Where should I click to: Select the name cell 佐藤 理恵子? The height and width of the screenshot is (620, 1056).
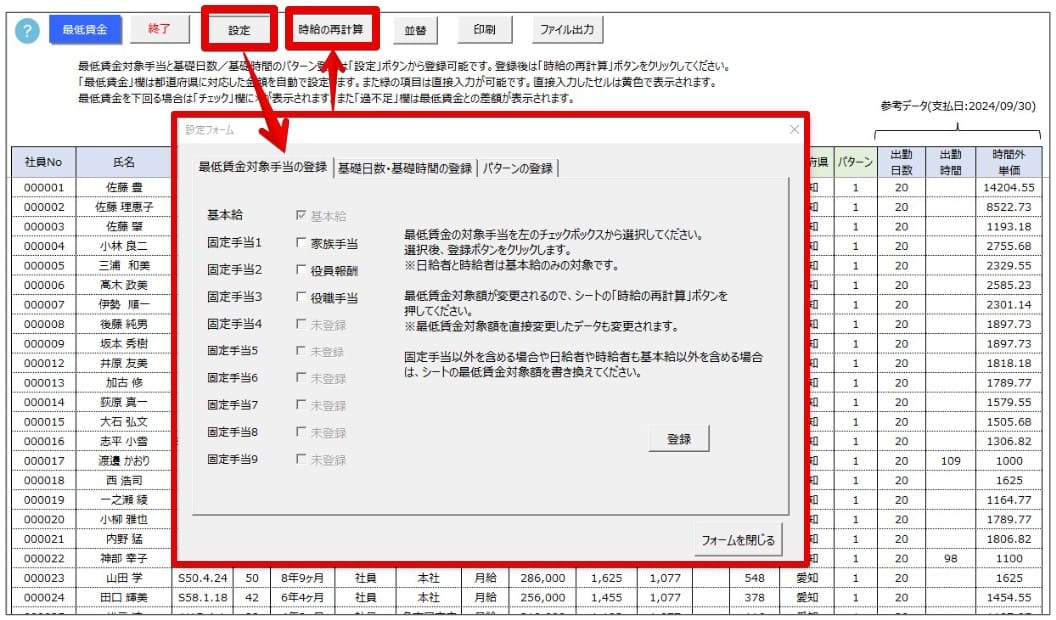click(x=124, y=207)
